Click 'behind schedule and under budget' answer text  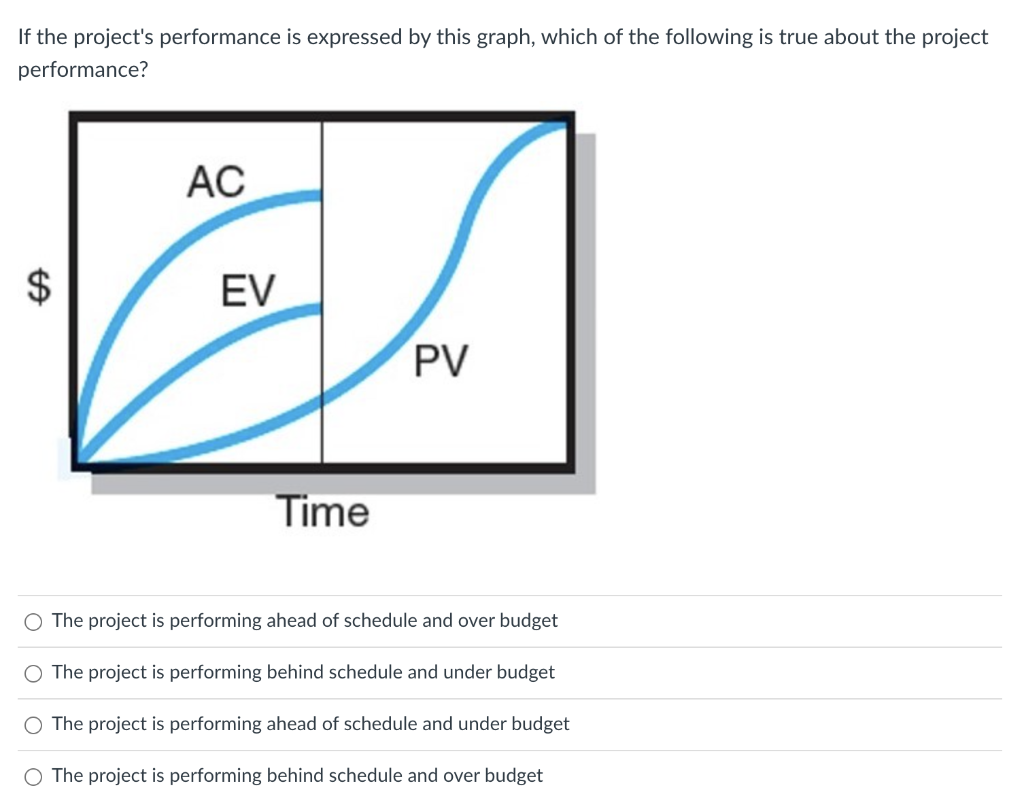click(302, 672)
